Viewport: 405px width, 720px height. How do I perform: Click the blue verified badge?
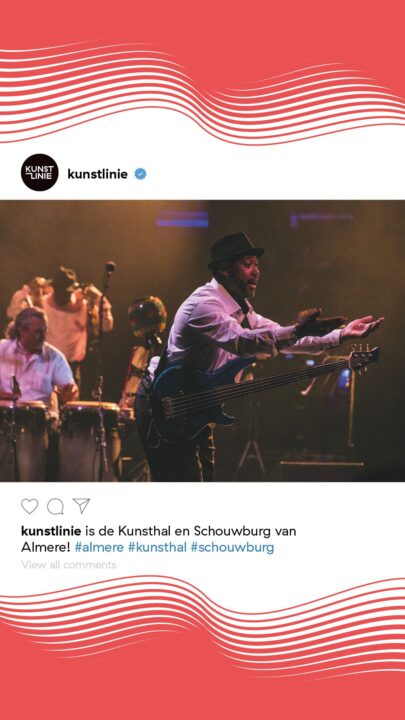coord(140,174)
